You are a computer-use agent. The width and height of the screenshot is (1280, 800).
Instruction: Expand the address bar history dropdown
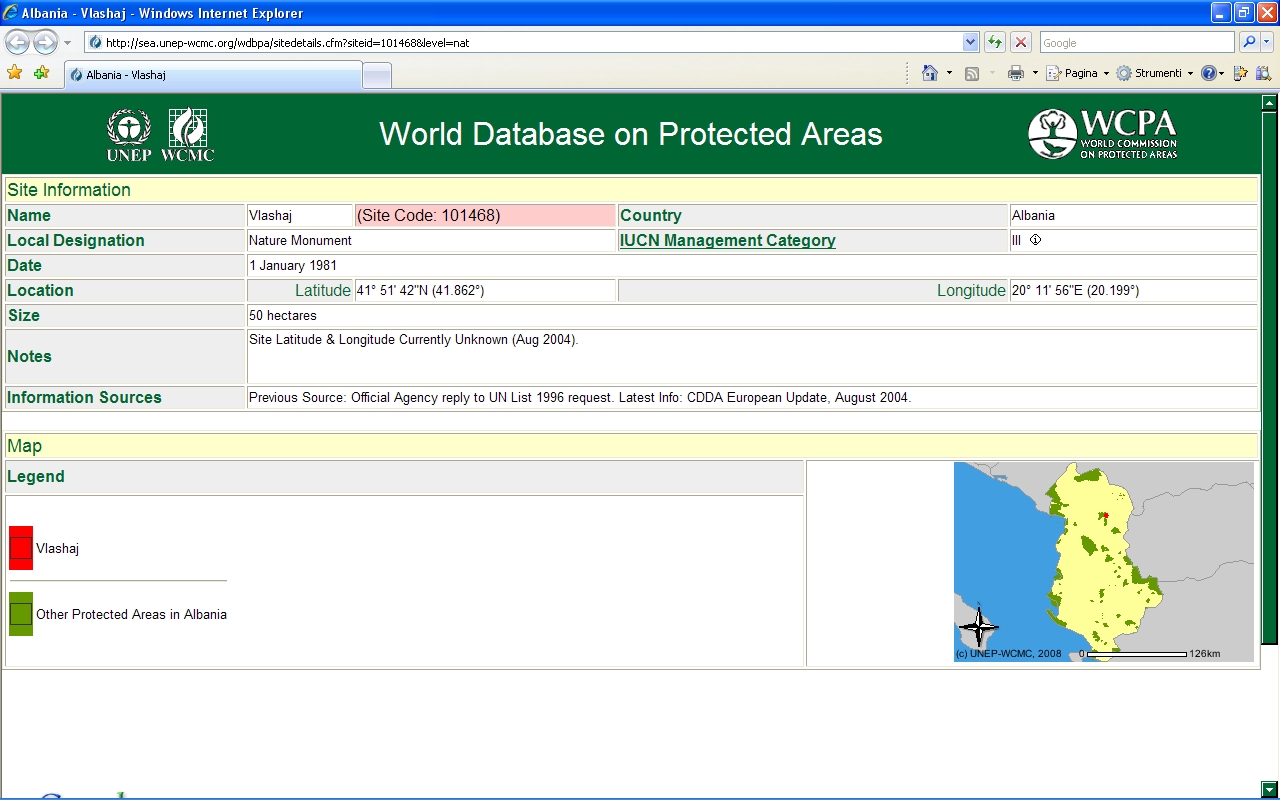(x=970, y=42)
